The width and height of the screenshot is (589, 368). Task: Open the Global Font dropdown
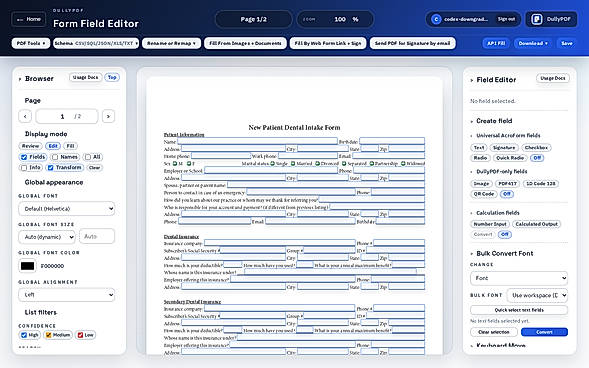67,209
